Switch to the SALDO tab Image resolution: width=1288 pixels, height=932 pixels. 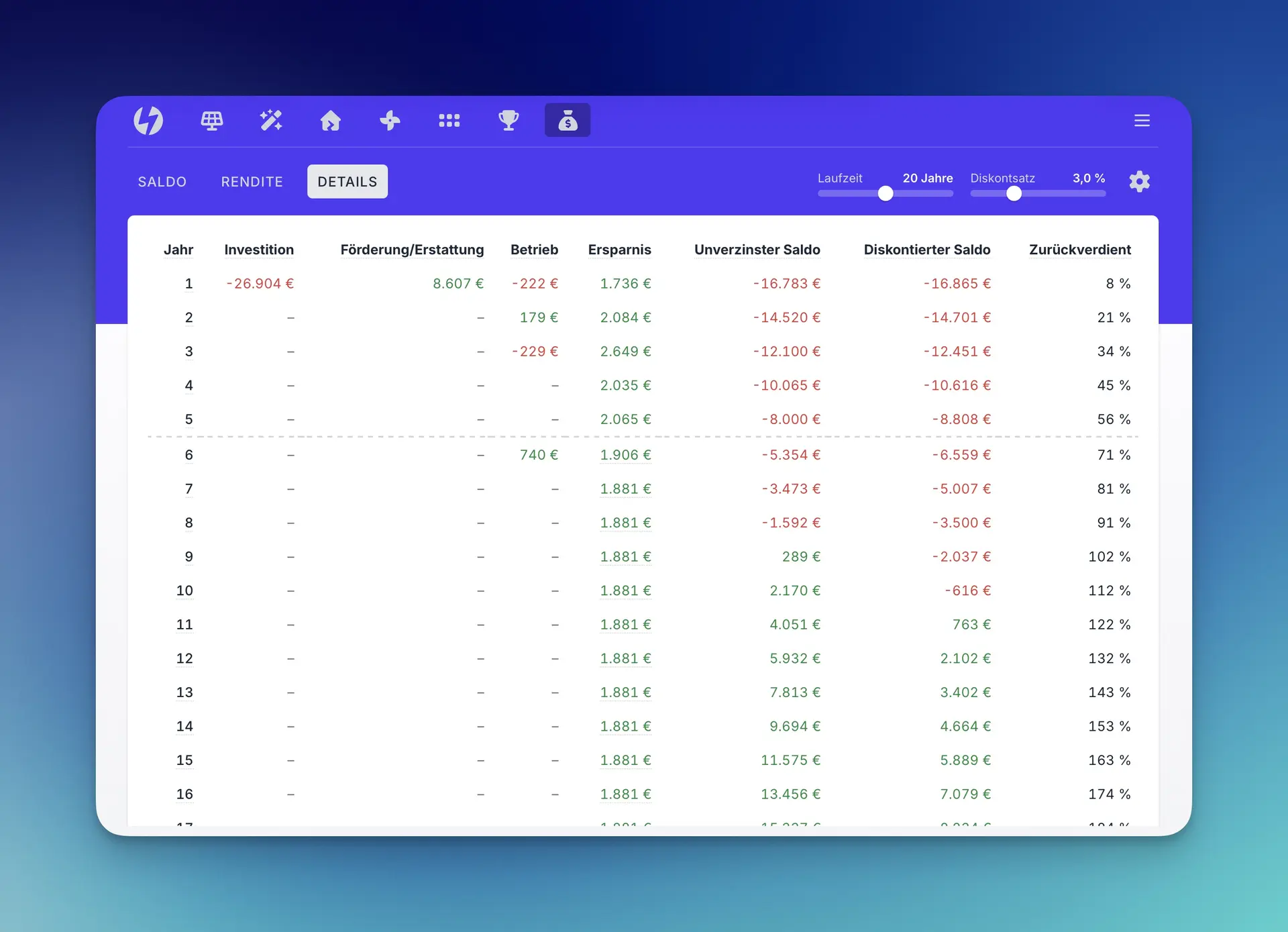162,182
